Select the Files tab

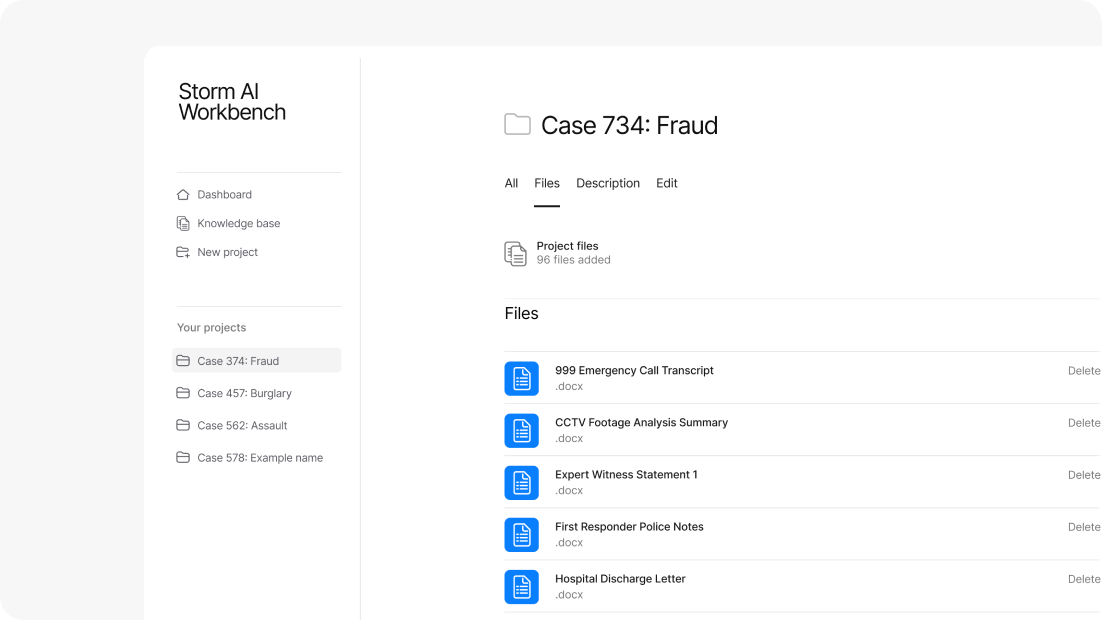[x=547, y=183]
